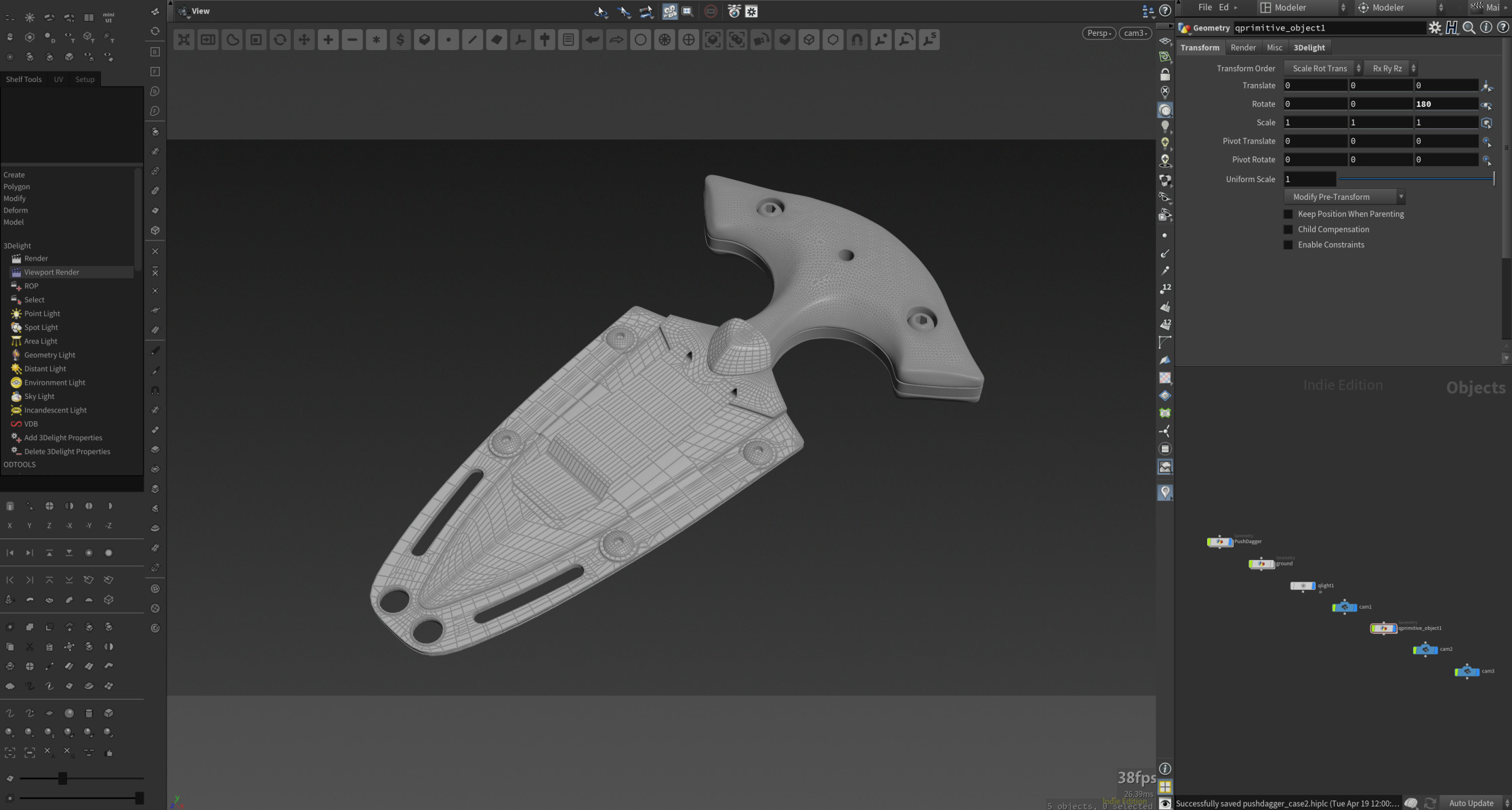Click the Viewport Render shelf tool
This screenshot has height=810, width=1512.
click(71, 272)
